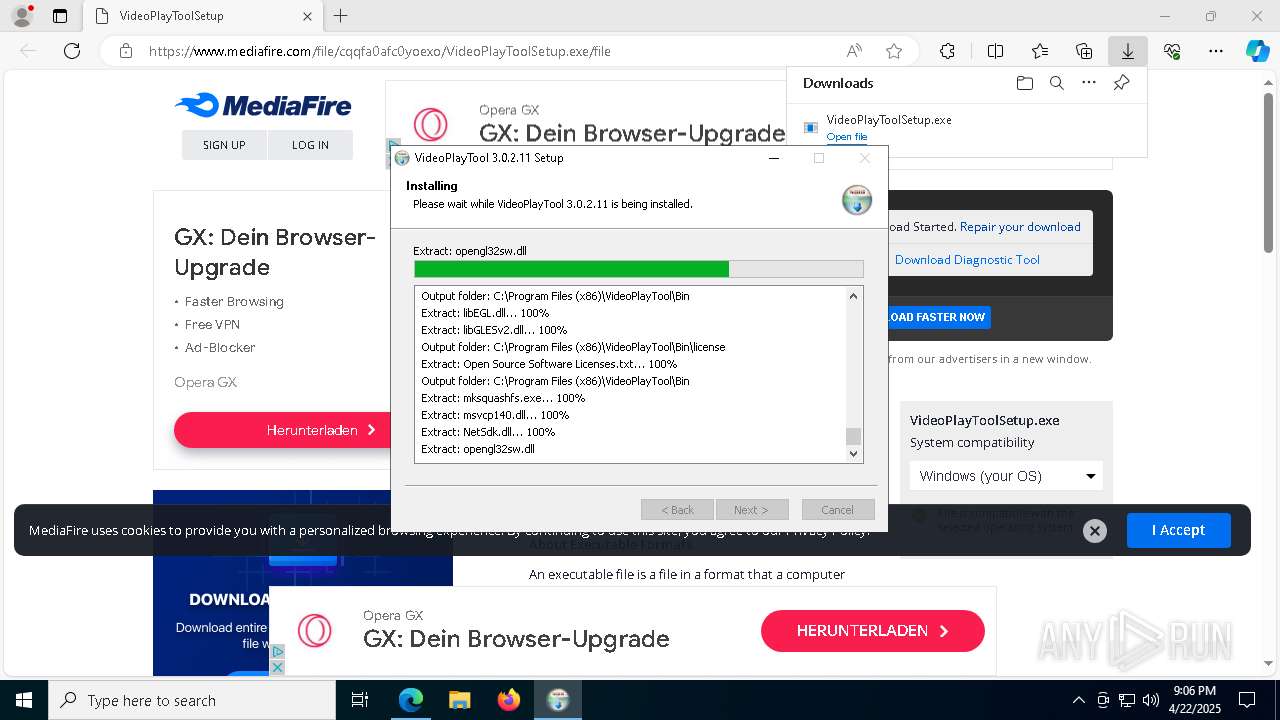Search downloads with magnifier icon
This screenshot has height=720, width=1280.
pos(1056,83)
